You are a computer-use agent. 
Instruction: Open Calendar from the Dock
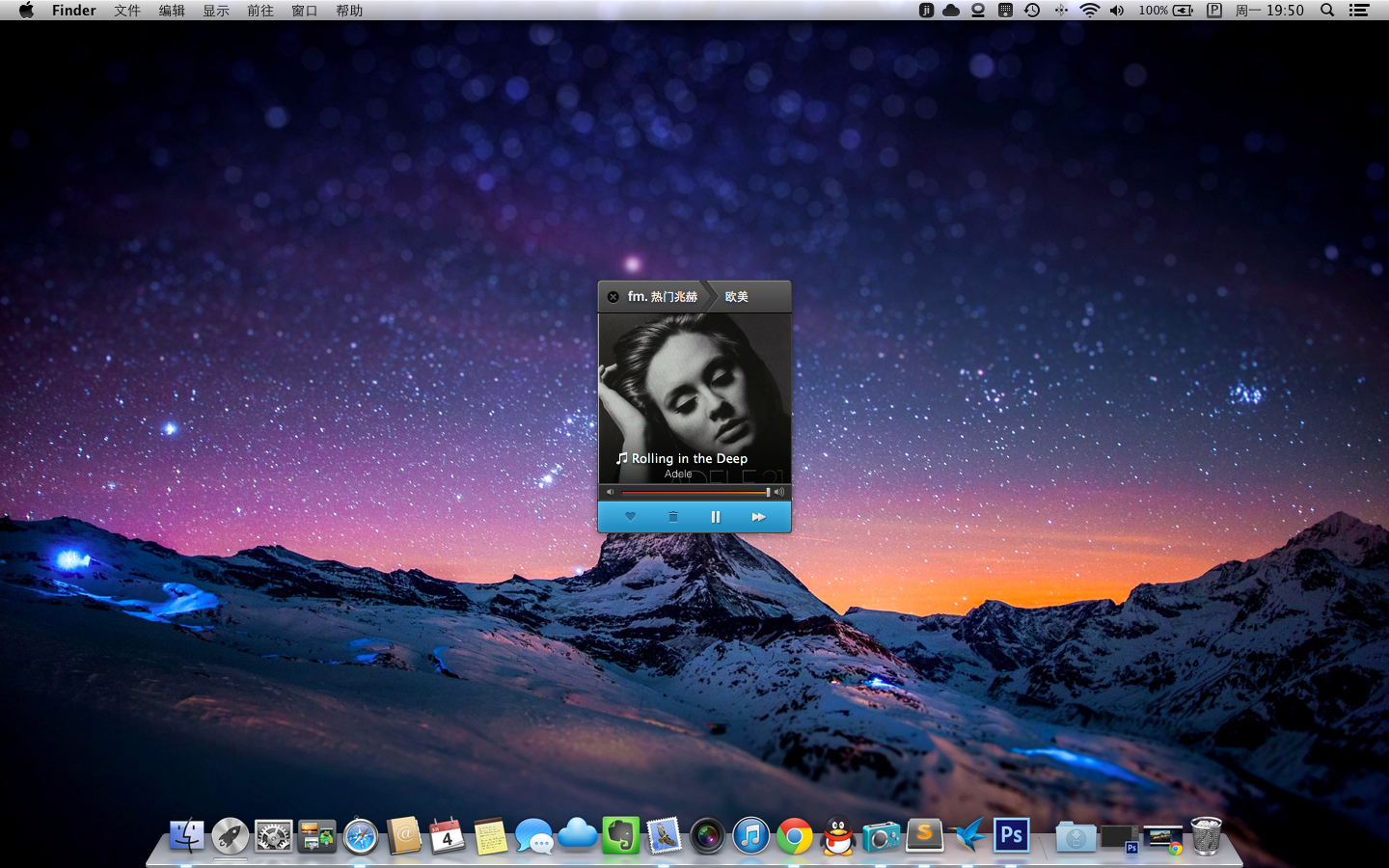(x=448, y=836)
